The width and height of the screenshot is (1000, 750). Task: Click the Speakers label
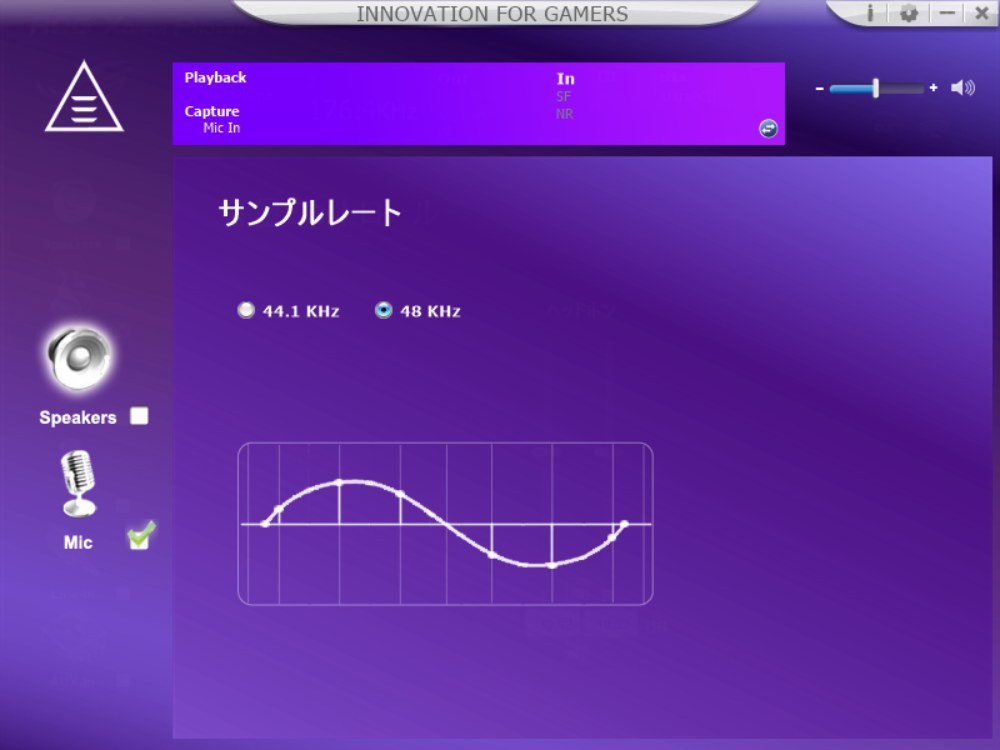pos(78,418)
